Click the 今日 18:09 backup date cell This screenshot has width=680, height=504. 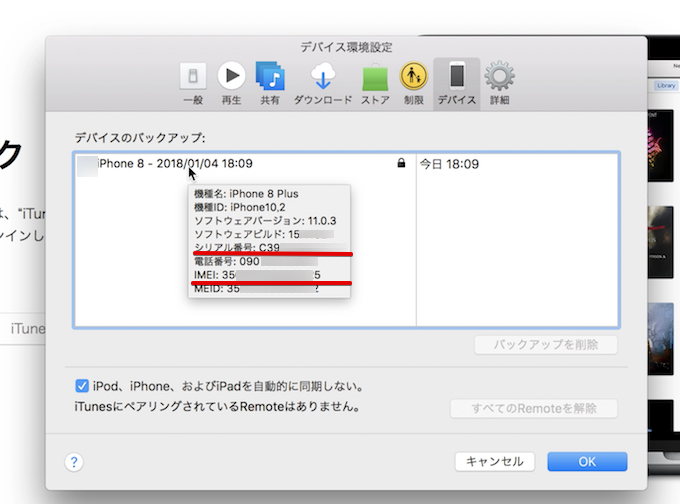coord(449,163)
